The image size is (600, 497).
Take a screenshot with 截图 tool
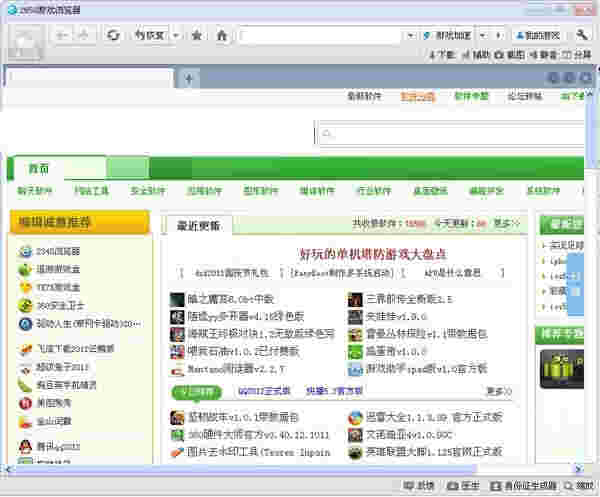pyautogui.click(x=510, y=55)
